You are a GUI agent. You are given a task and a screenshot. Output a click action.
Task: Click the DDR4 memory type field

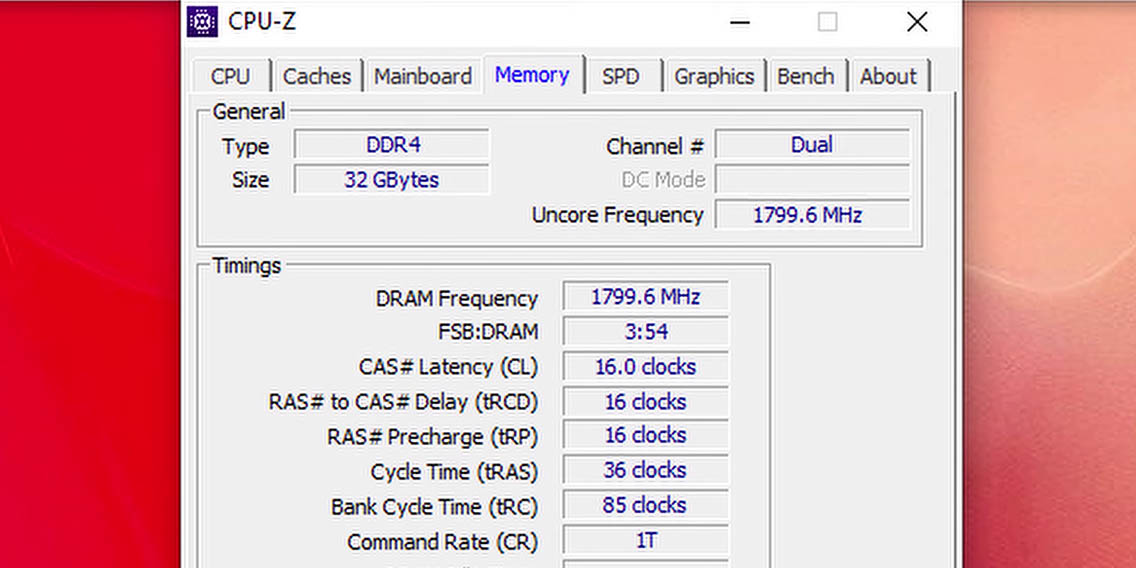[x=392, y=144]
